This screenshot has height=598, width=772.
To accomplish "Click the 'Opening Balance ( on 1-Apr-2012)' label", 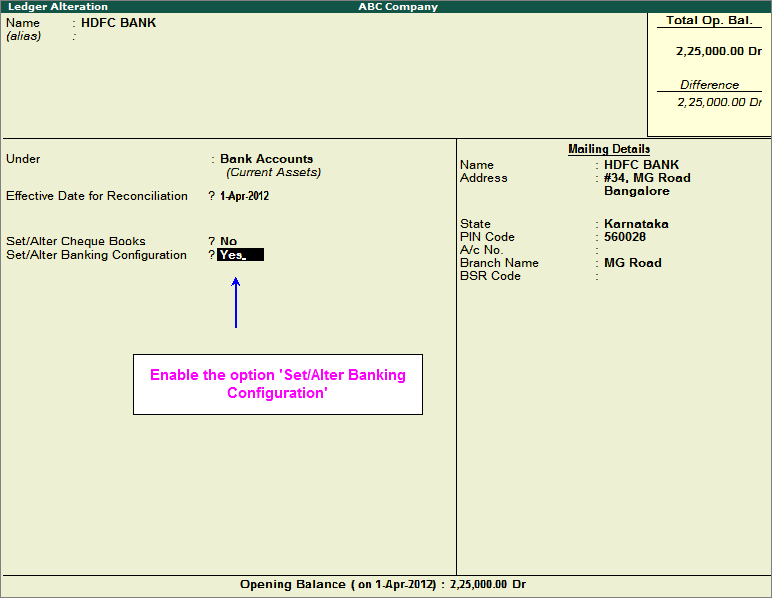I will 338,585.
